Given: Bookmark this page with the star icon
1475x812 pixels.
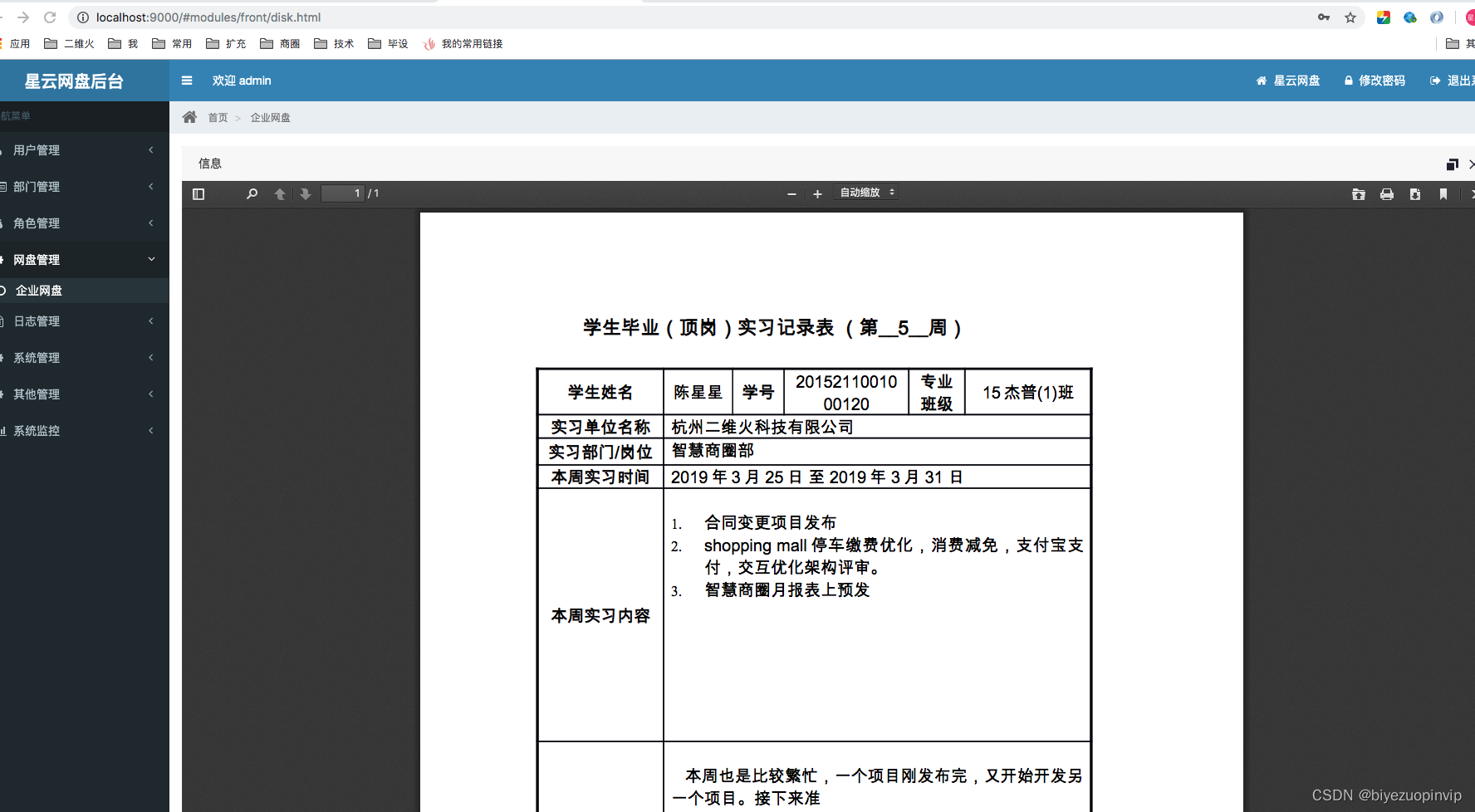Looking at the screenshot, I should pyautogui.click(x=1350, y=17).
